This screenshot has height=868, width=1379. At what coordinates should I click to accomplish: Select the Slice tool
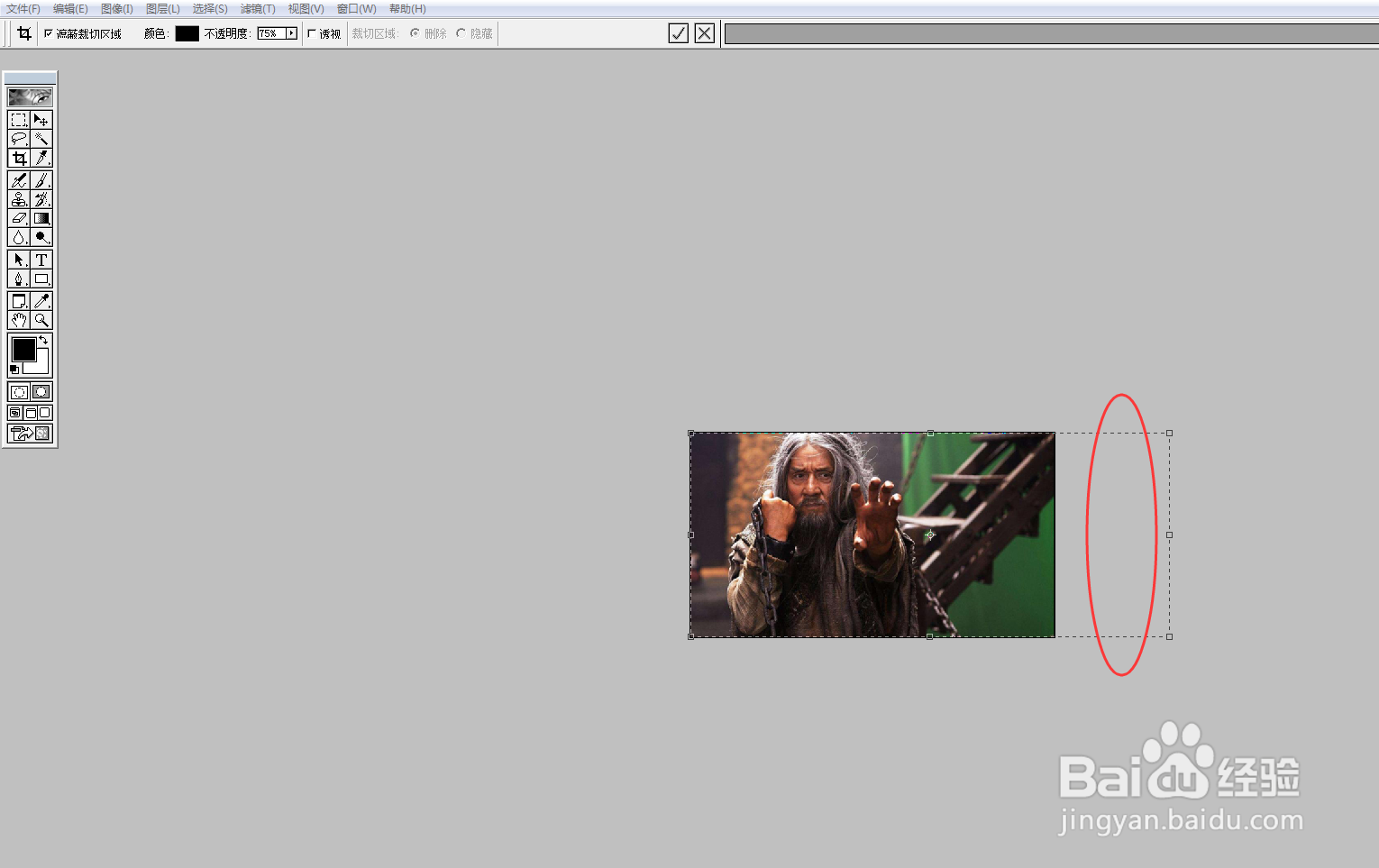click(41, 158)
